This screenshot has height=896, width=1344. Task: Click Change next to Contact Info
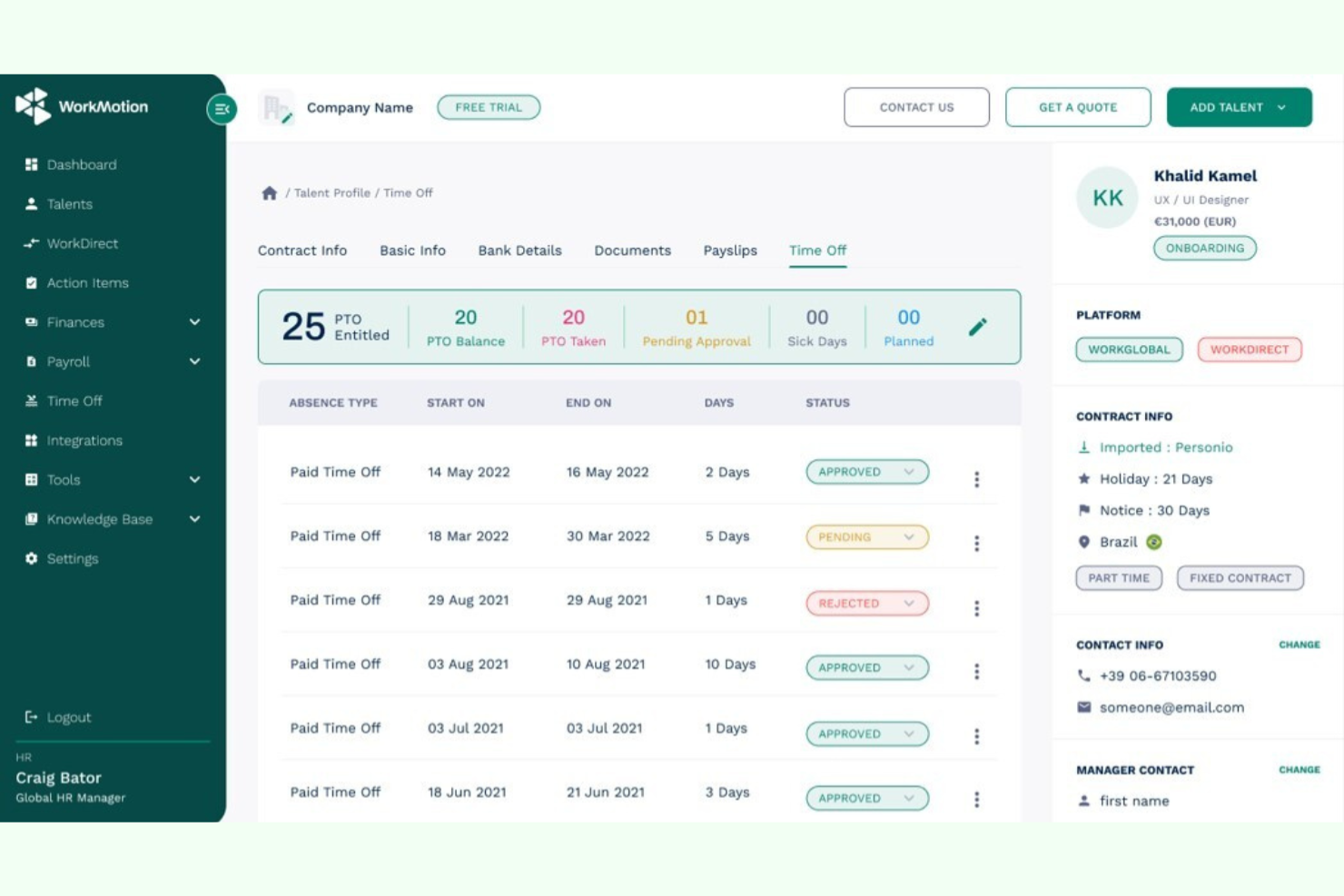(1300, 645)
